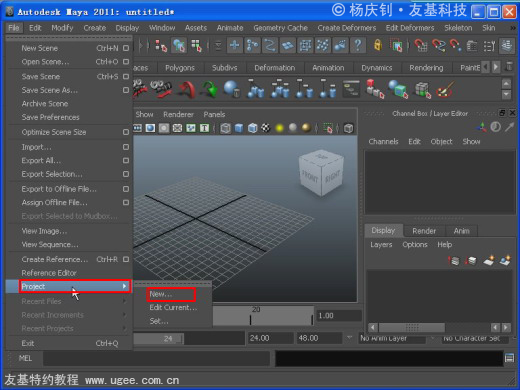Image resolution: width=520 pixels, height=390 pixels.
Task: Click the red curved arrow shelf icon
Action: [x=187, y=90]
